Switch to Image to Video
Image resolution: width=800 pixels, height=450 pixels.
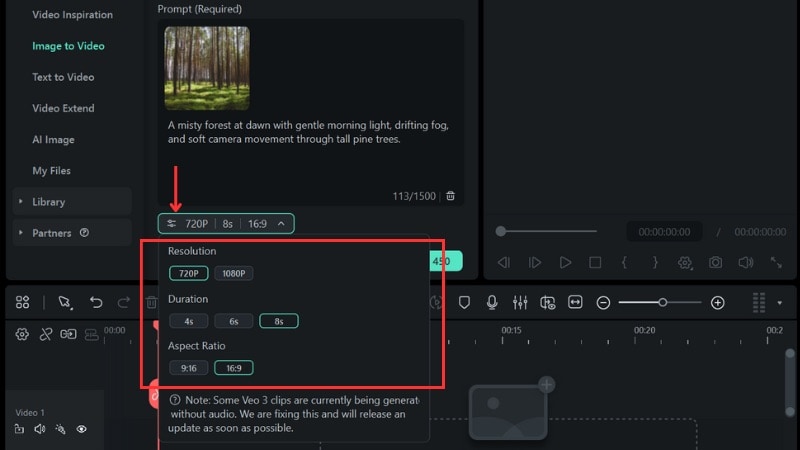(x=68, y=46)
